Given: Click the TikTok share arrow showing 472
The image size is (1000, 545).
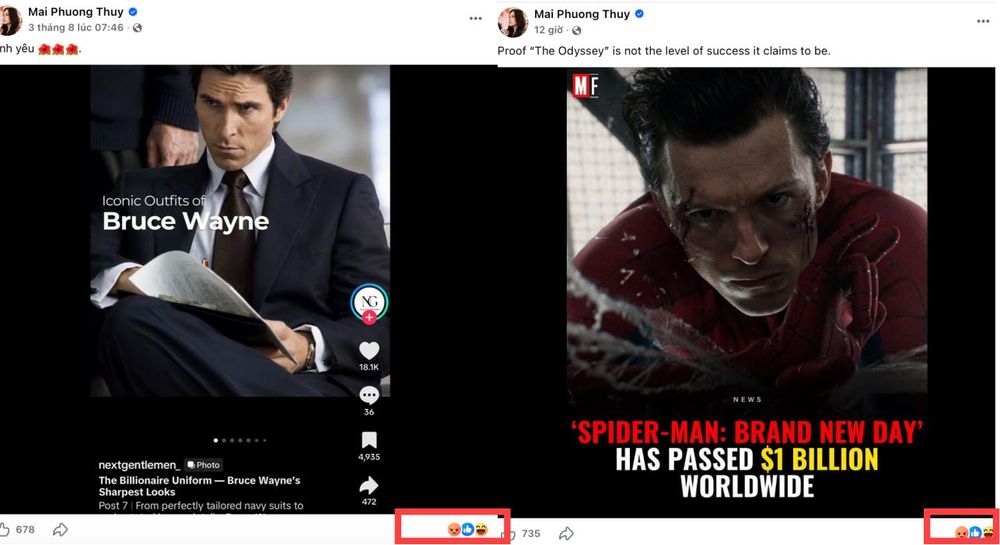Looking at the screenshot, I should tap(369, 486).
